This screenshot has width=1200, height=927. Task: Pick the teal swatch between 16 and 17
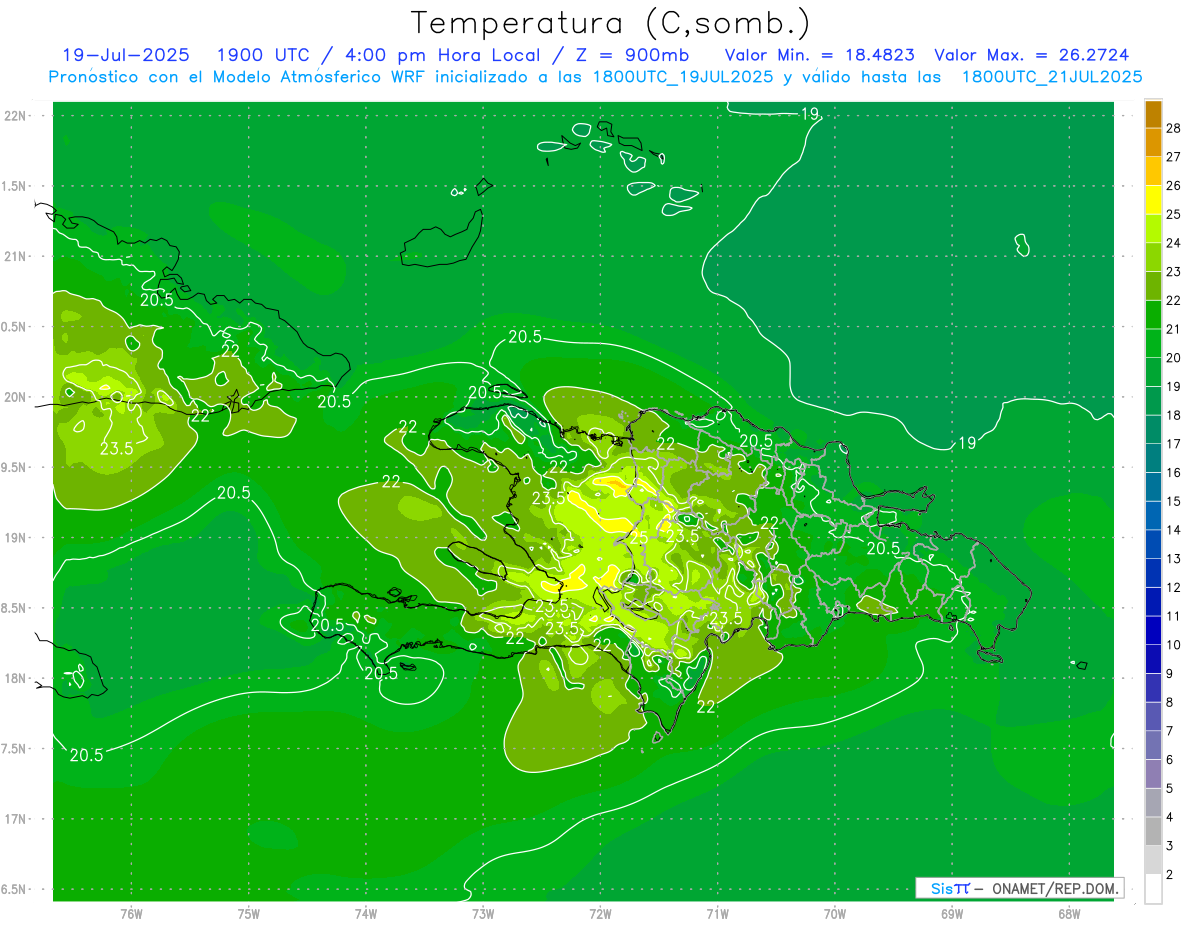(1153, 458)
